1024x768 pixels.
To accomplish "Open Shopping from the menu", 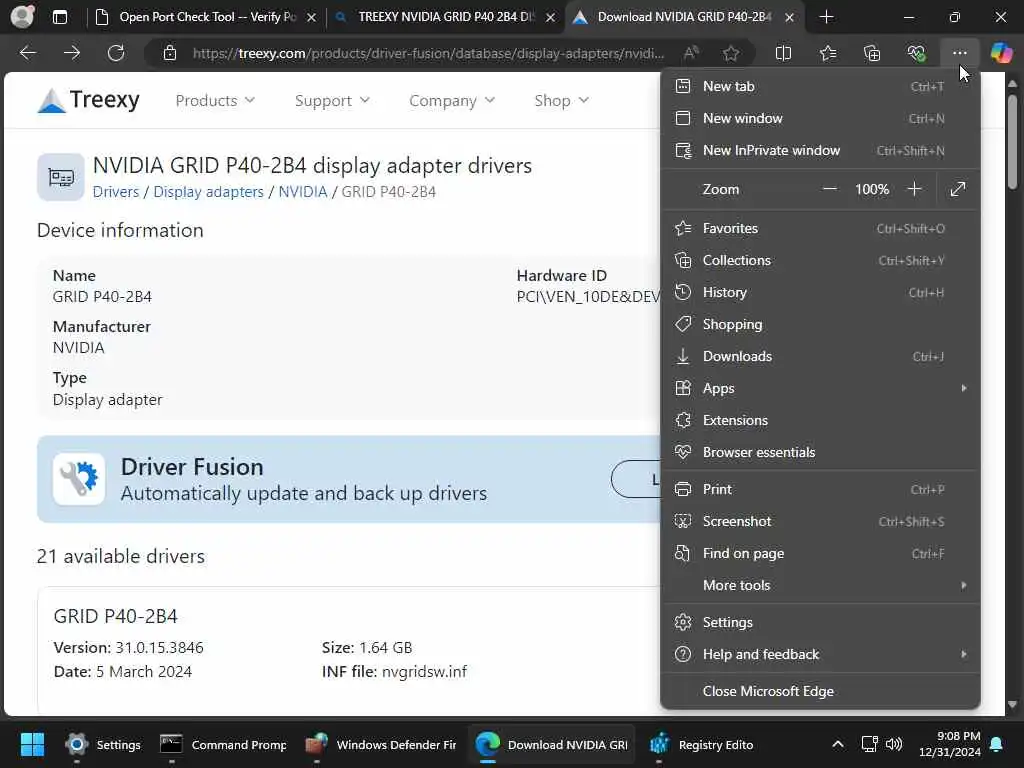I will [820, 325].
